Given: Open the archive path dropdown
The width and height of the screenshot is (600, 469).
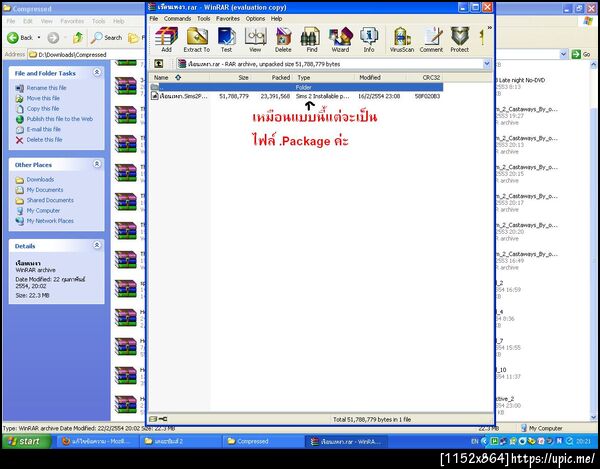Looking at the screenshot, I should pos(487,64).
